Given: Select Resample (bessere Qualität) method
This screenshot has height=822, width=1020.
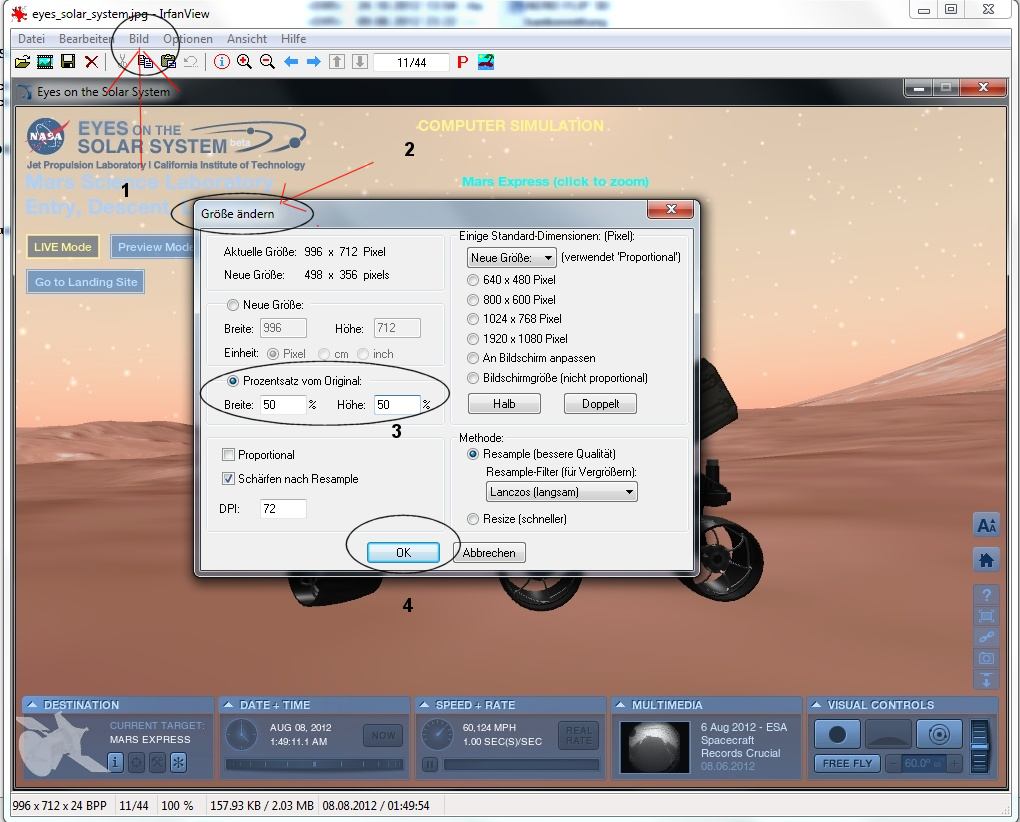Looking at the screenshot, I should click(473, 454).
